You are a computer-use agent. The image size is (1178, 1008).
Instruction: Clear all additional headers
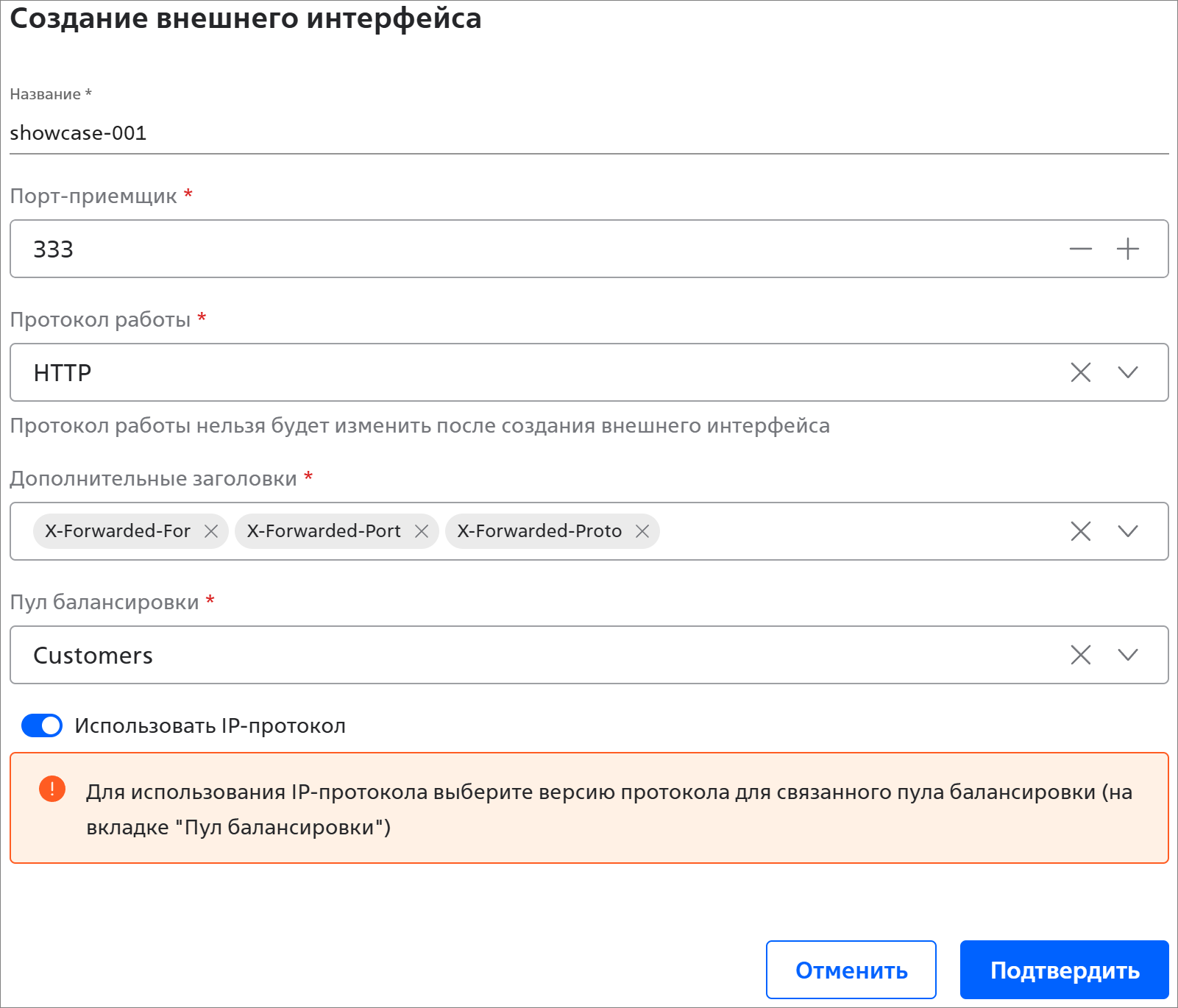1080,531
